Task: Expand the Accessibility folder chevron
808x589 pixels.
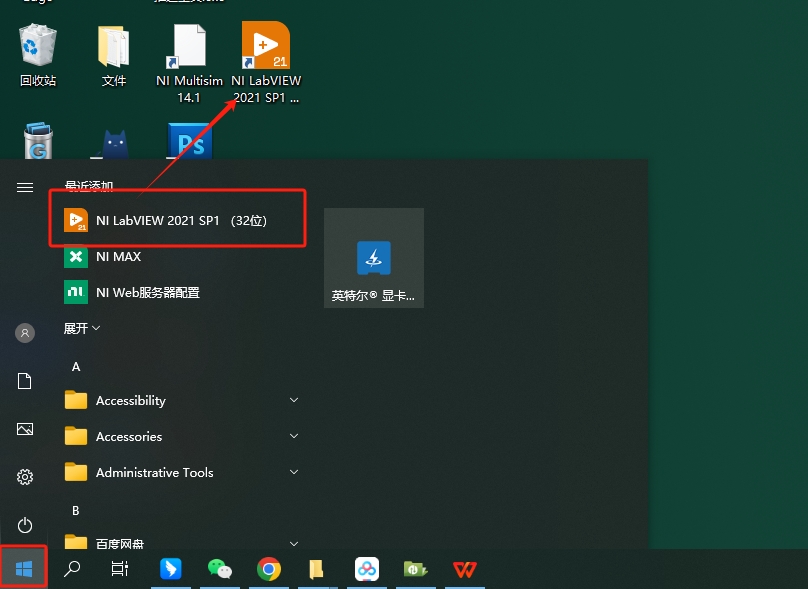Action: tap(294, 400)
